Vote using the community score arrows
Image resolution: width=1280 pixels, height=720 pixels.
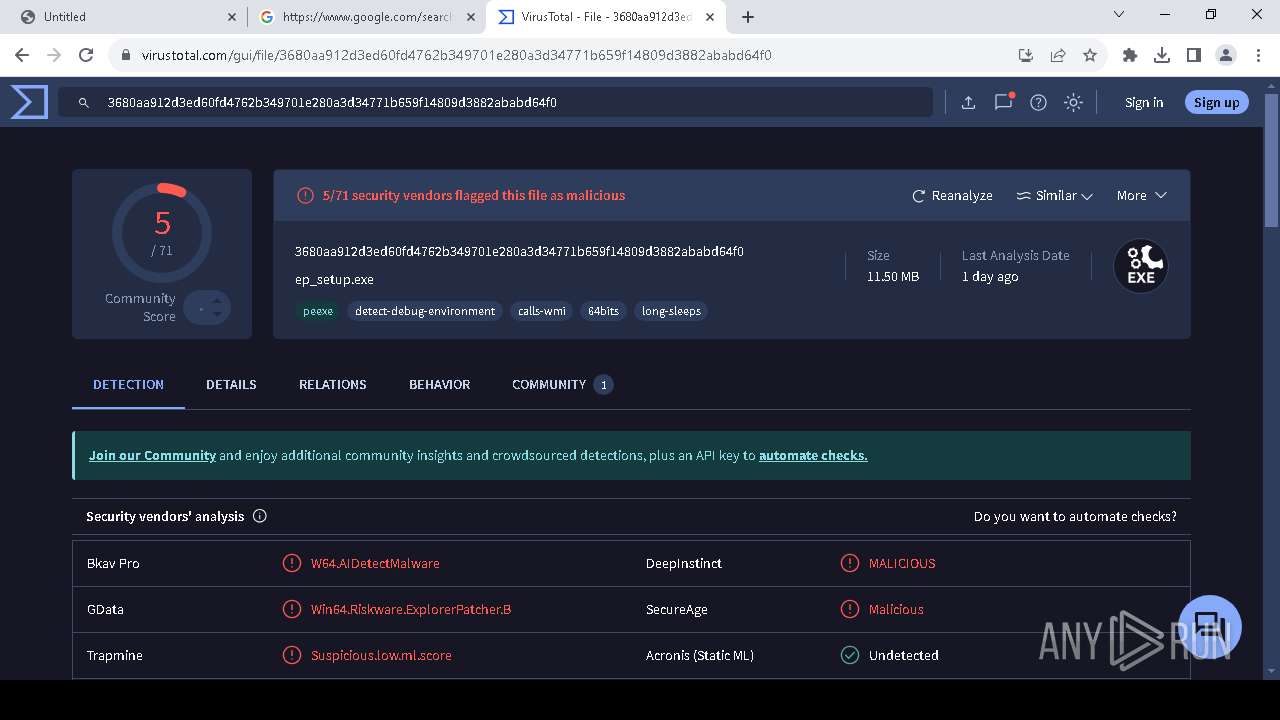216,307
